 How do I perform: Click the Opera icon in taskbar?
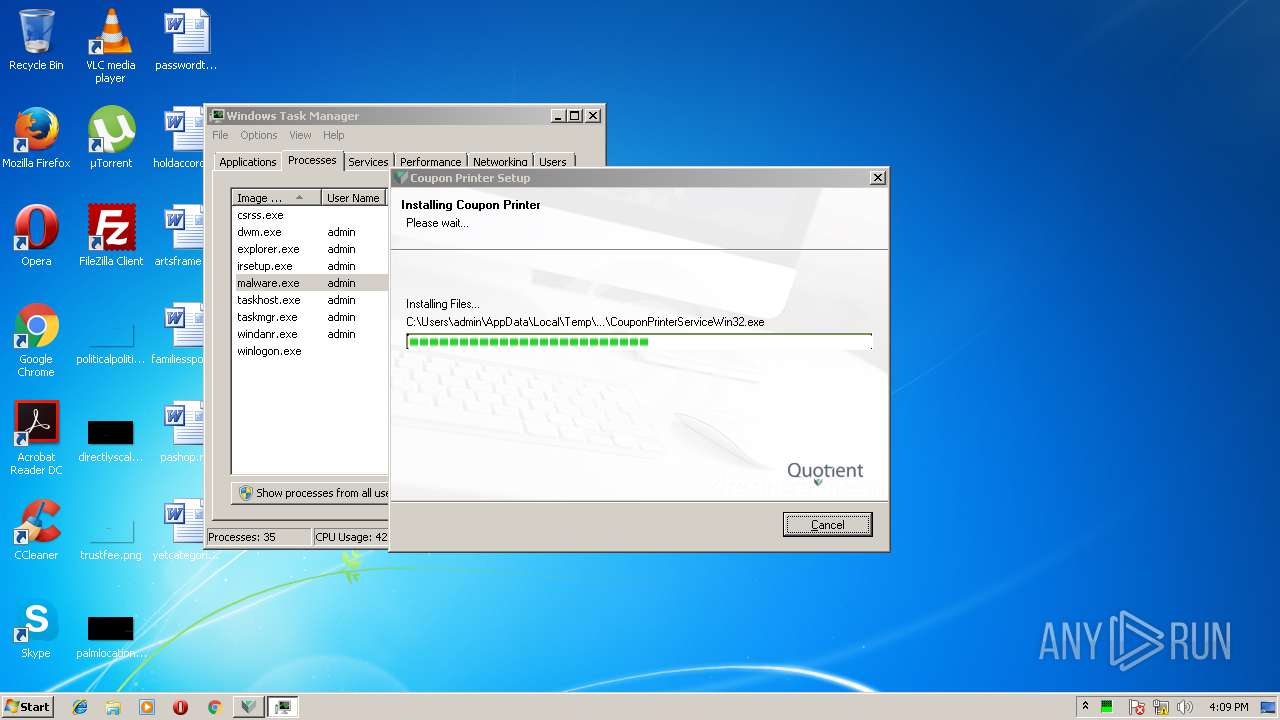click(180, 707)
